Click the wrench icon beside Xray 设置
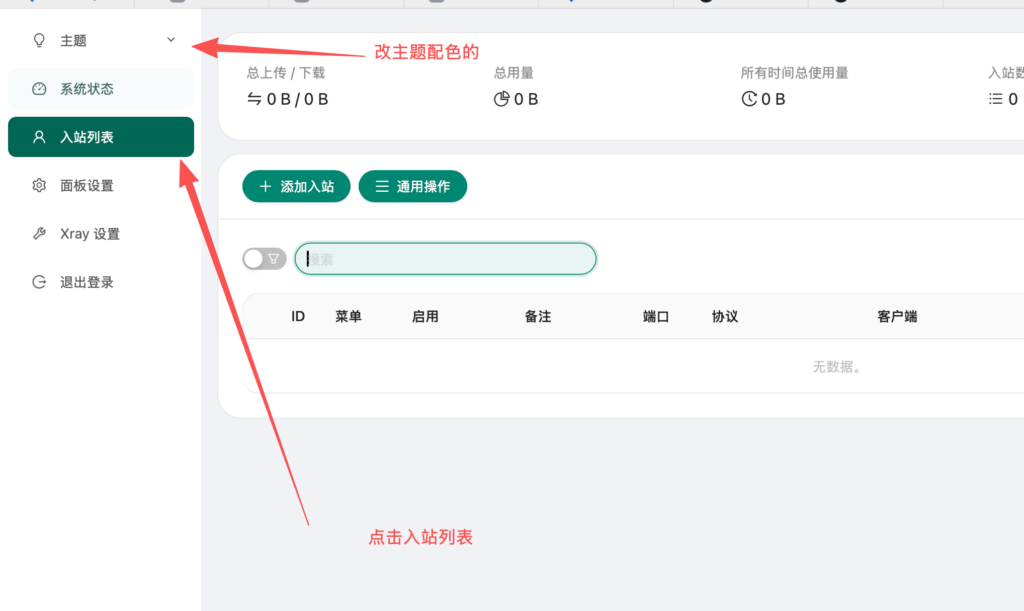 pos(39,234)
